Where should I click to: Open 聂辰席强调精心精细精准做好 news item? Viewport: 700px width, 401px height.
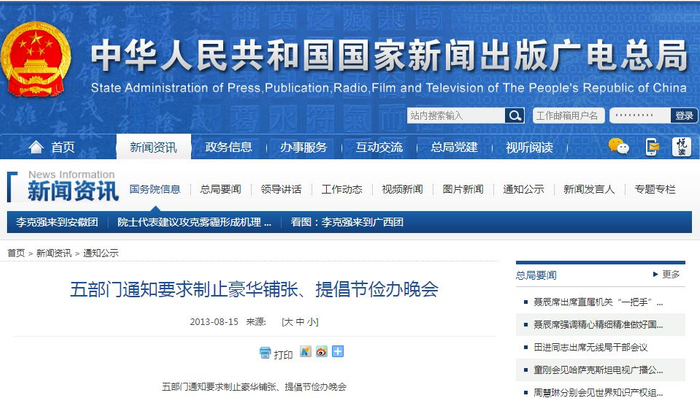[598, 325]
